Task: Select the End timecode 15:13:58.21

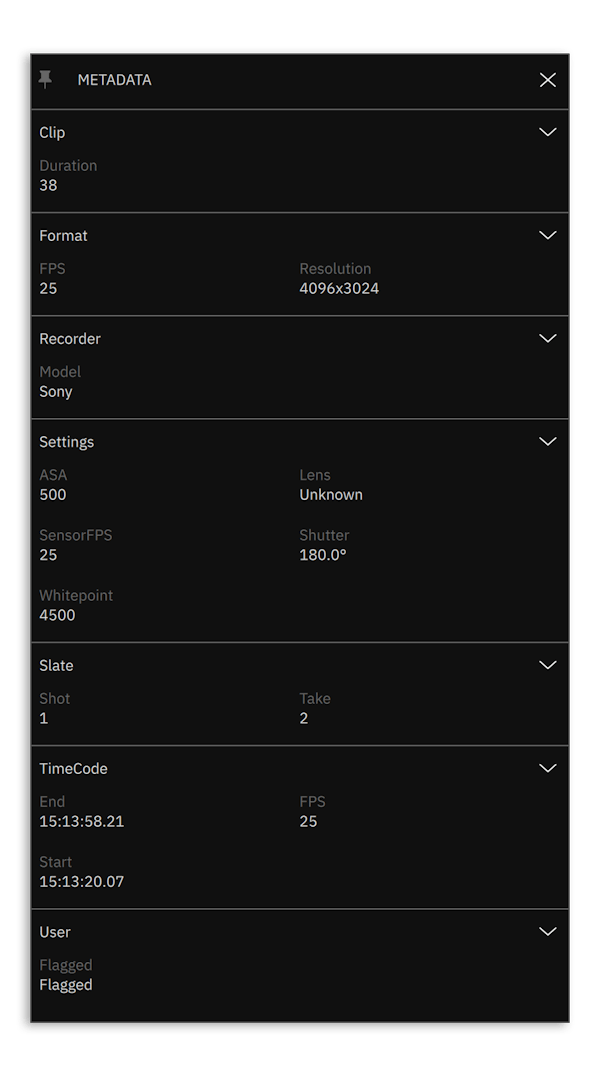Action: pyautogui.click(x=82, y=821)
